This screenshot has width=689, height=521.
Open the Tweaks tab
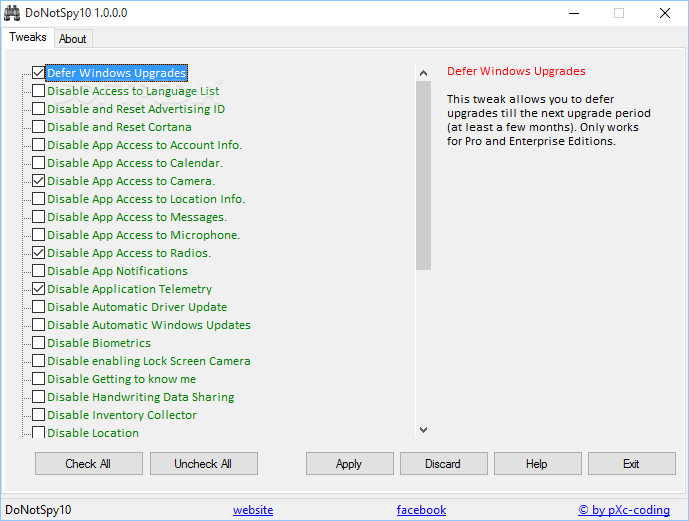28,37
